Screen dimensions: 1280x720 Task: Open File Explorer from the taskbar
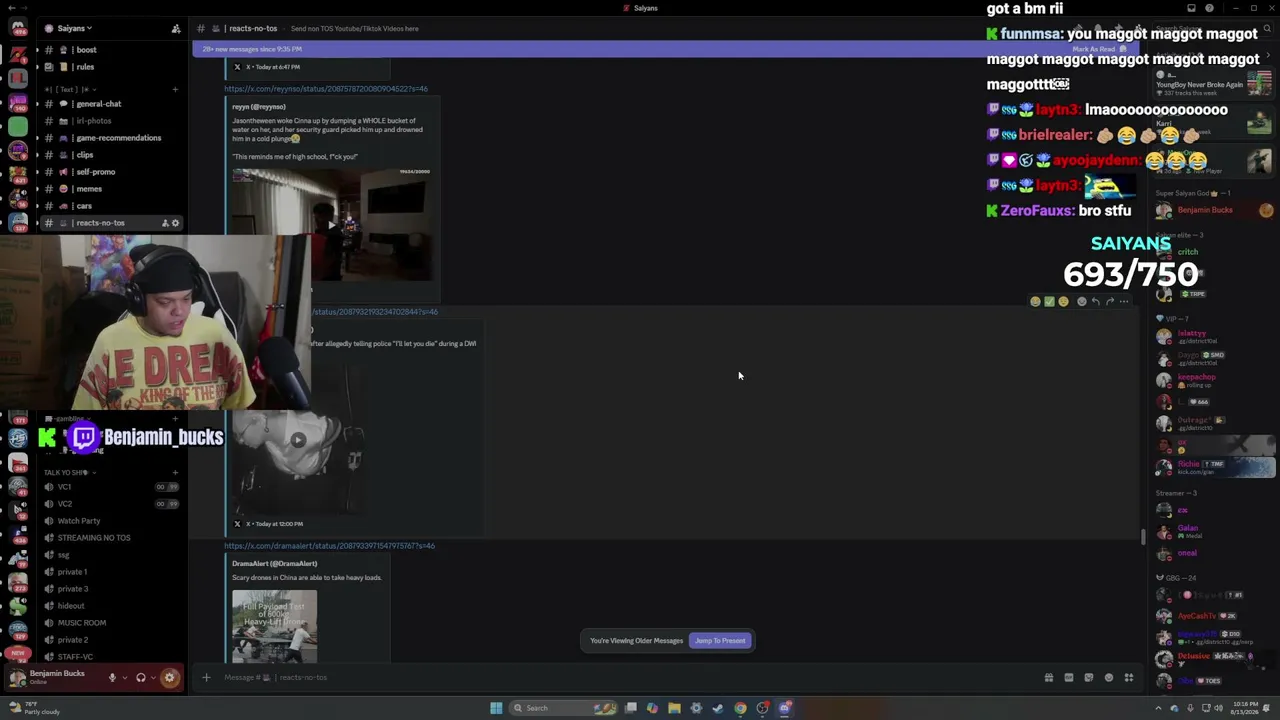674,708
